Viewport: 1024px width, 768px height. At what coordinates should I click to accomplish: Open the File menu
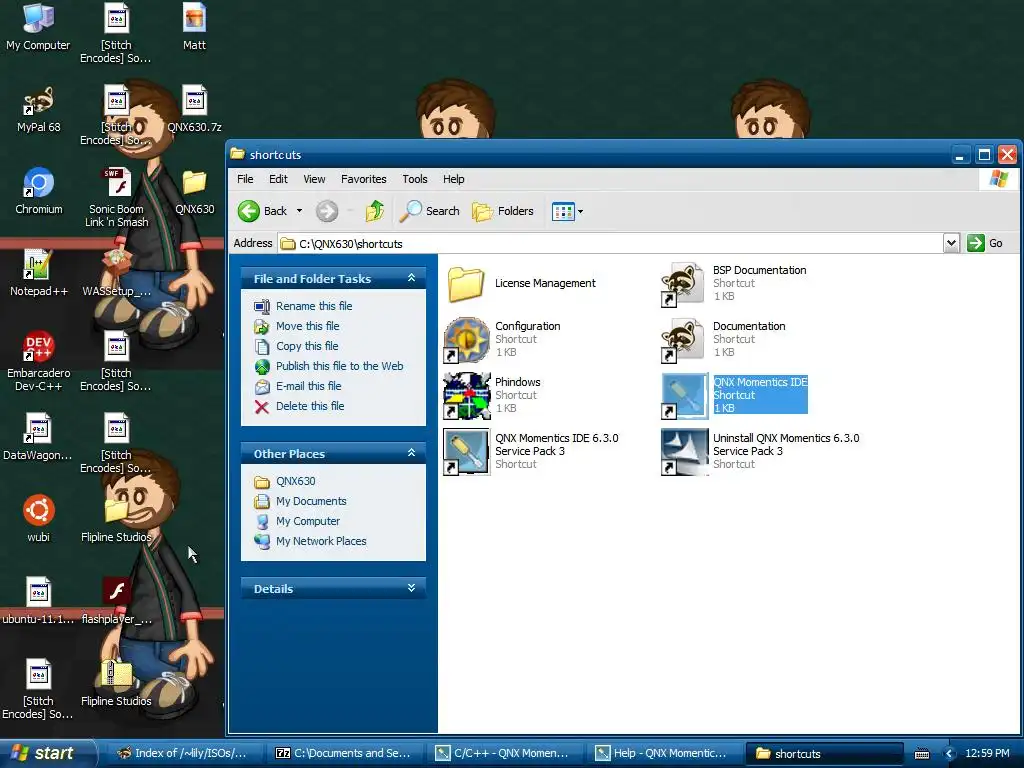245,179
